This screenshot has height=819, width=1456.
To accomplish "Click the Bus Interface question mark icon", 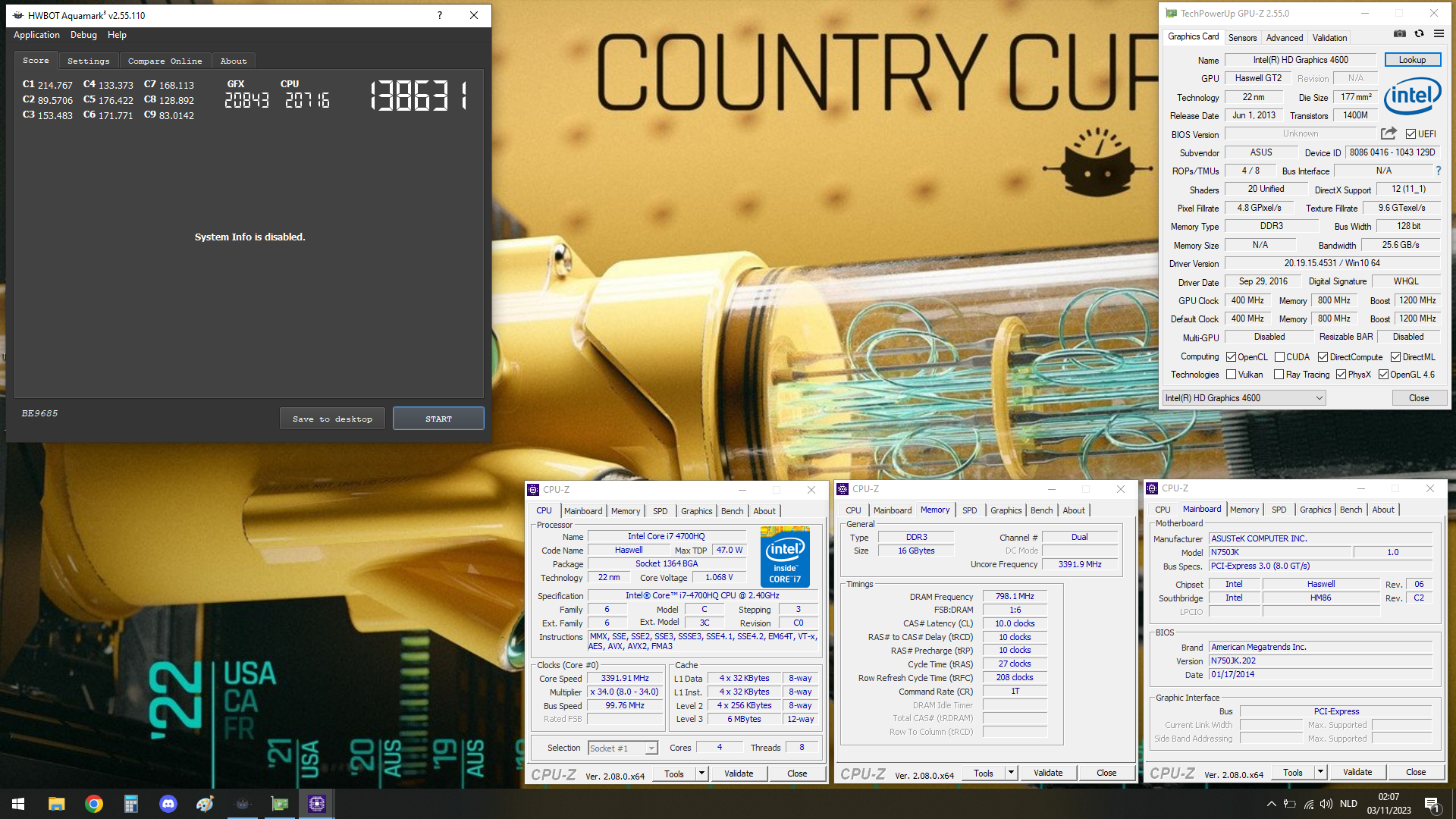I will (1438, 171).
